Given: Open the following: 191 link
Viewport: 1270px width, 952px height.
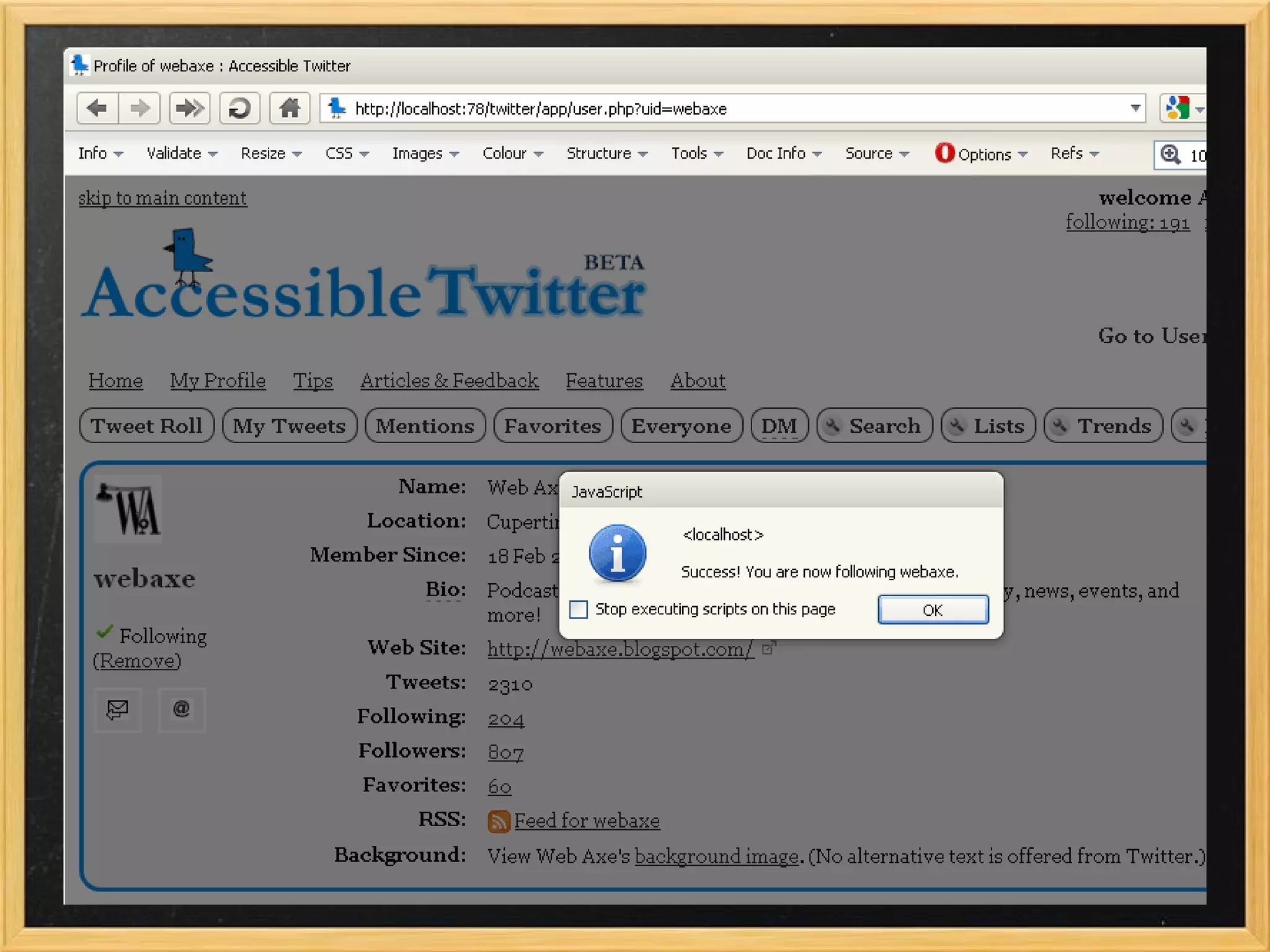Looking at the screenshot, I should [x=1127, y=222].
